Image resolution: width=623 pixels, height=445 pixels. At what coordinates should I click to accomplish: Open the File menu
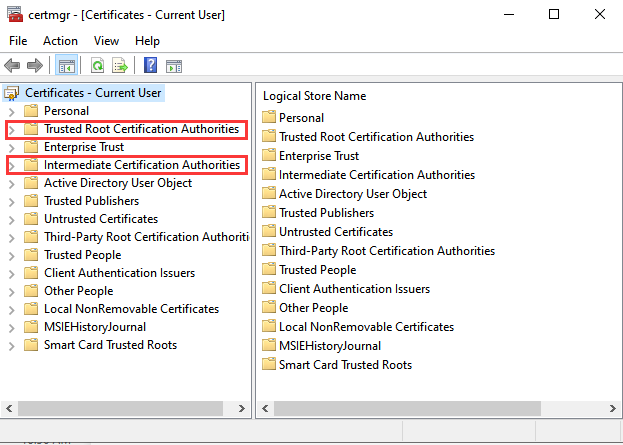[x=18, y=41]
